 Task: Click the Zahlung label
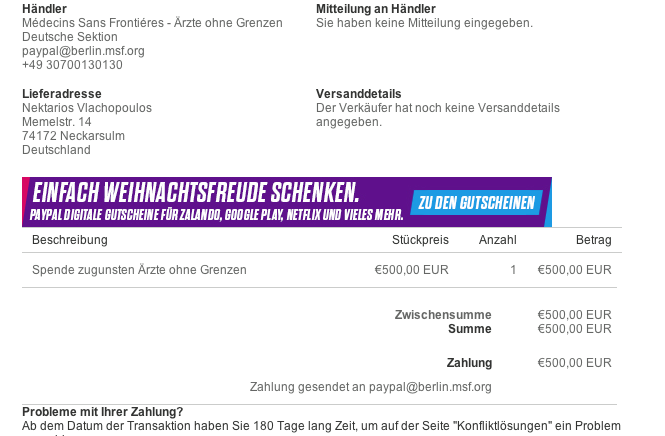point(469,363)
